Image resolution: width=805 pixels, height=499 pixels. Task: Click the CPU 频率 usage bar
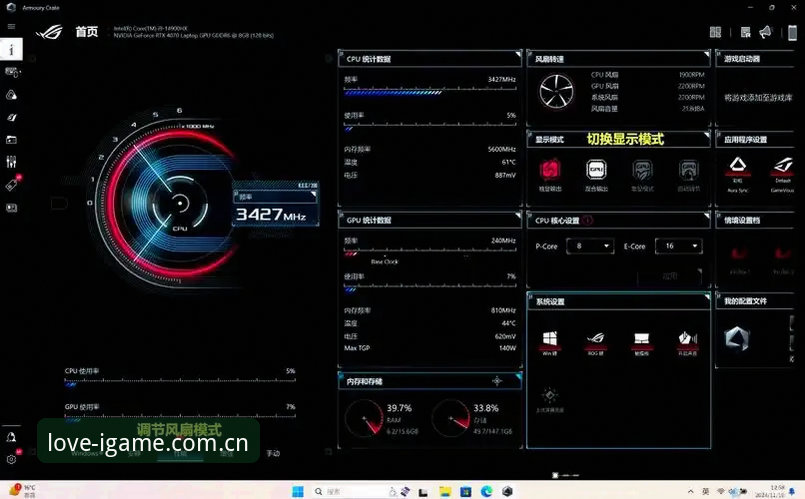pyautogui.click(x=430, y=93)
